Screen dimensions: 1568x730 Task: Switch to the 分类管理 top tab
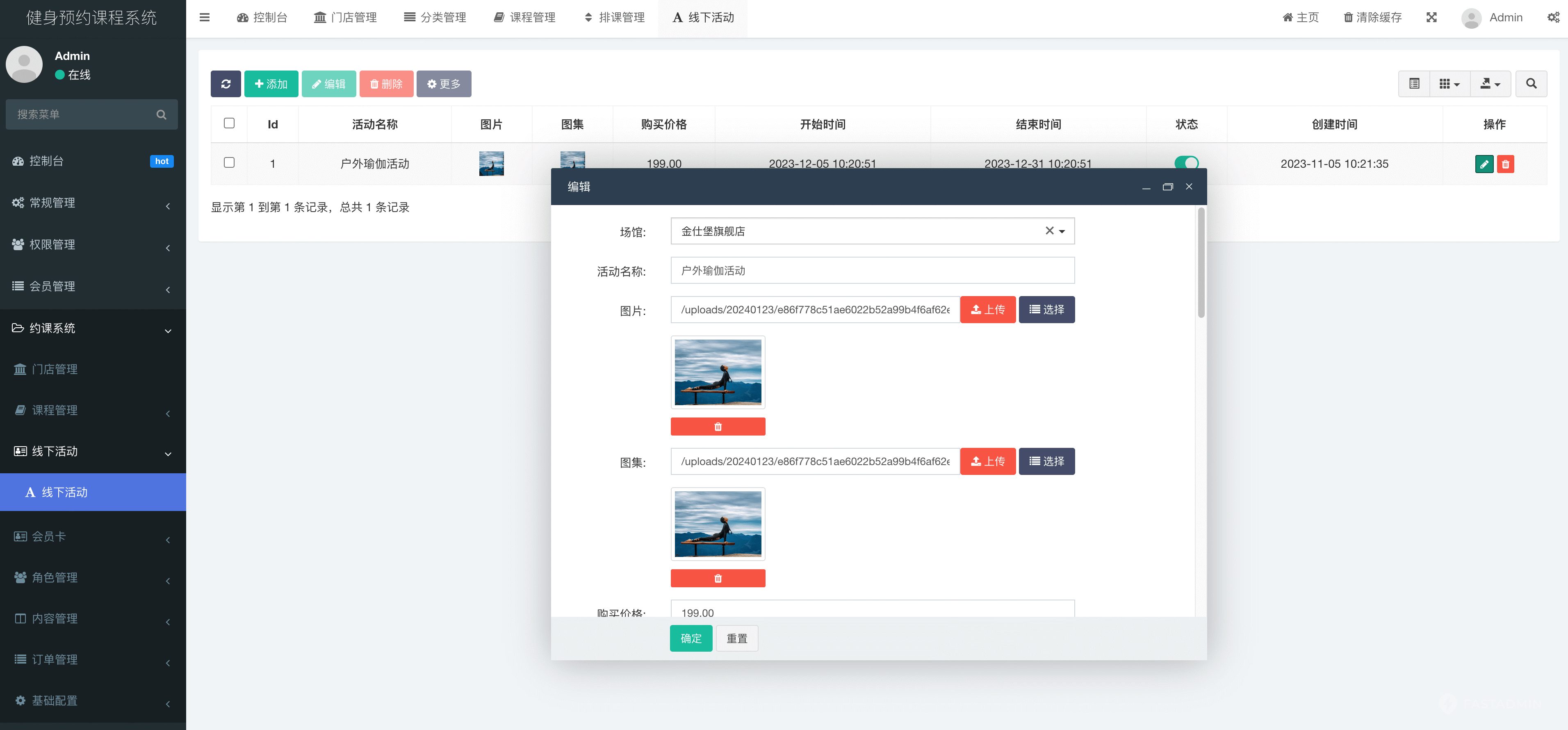coord(435,18)
